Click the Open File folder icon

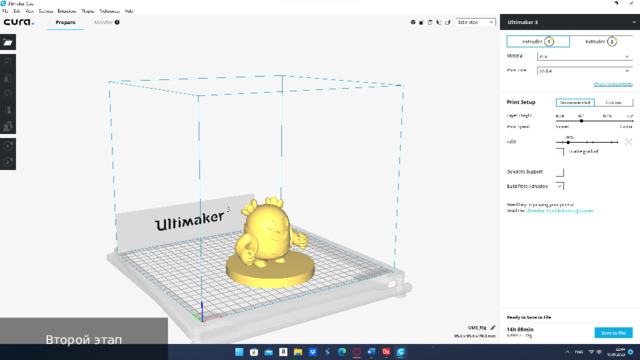(8, 42)
